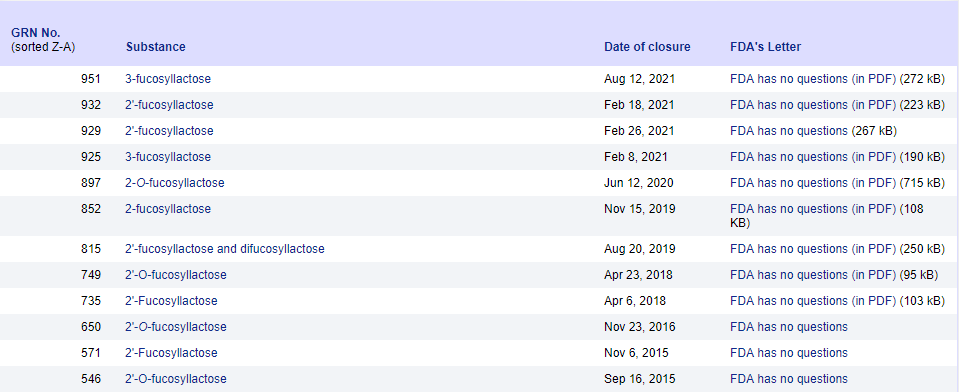Open 2'-O-fucosyllactose substance for GRN 546
This screenshot has height=392, width=959.
point(176,379)
